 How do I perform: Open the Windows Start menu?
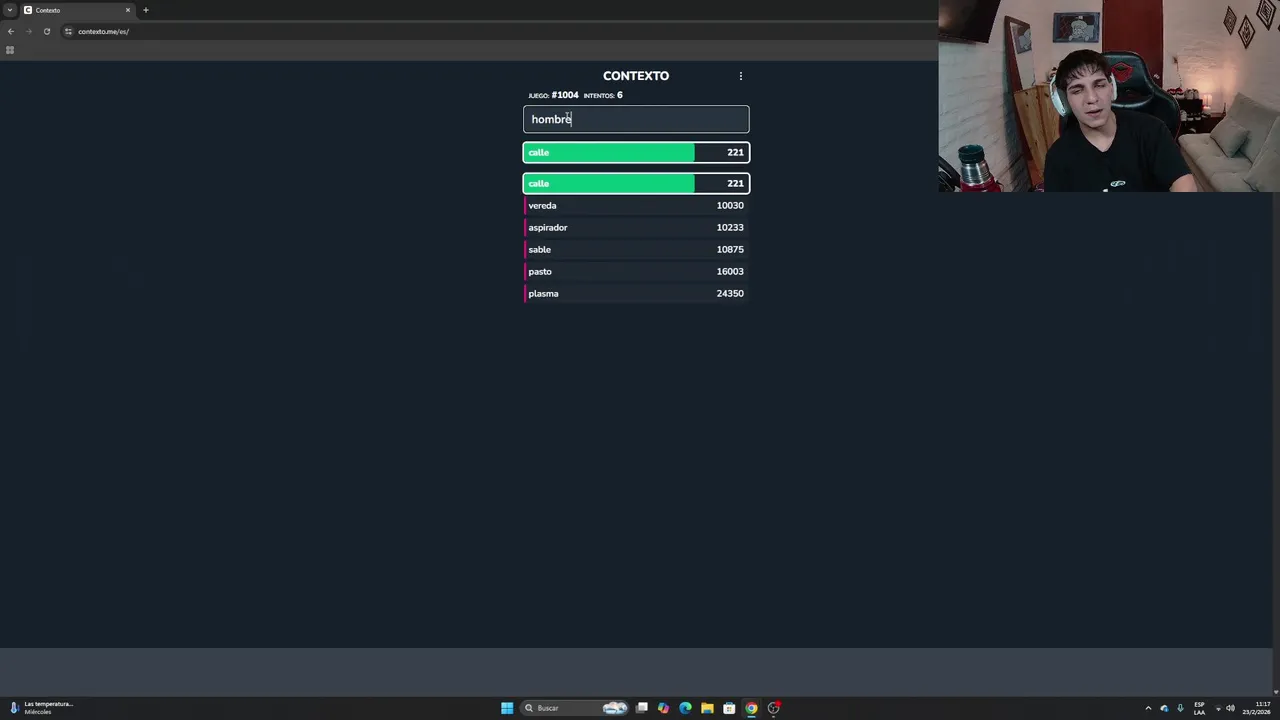coord(507,708)
